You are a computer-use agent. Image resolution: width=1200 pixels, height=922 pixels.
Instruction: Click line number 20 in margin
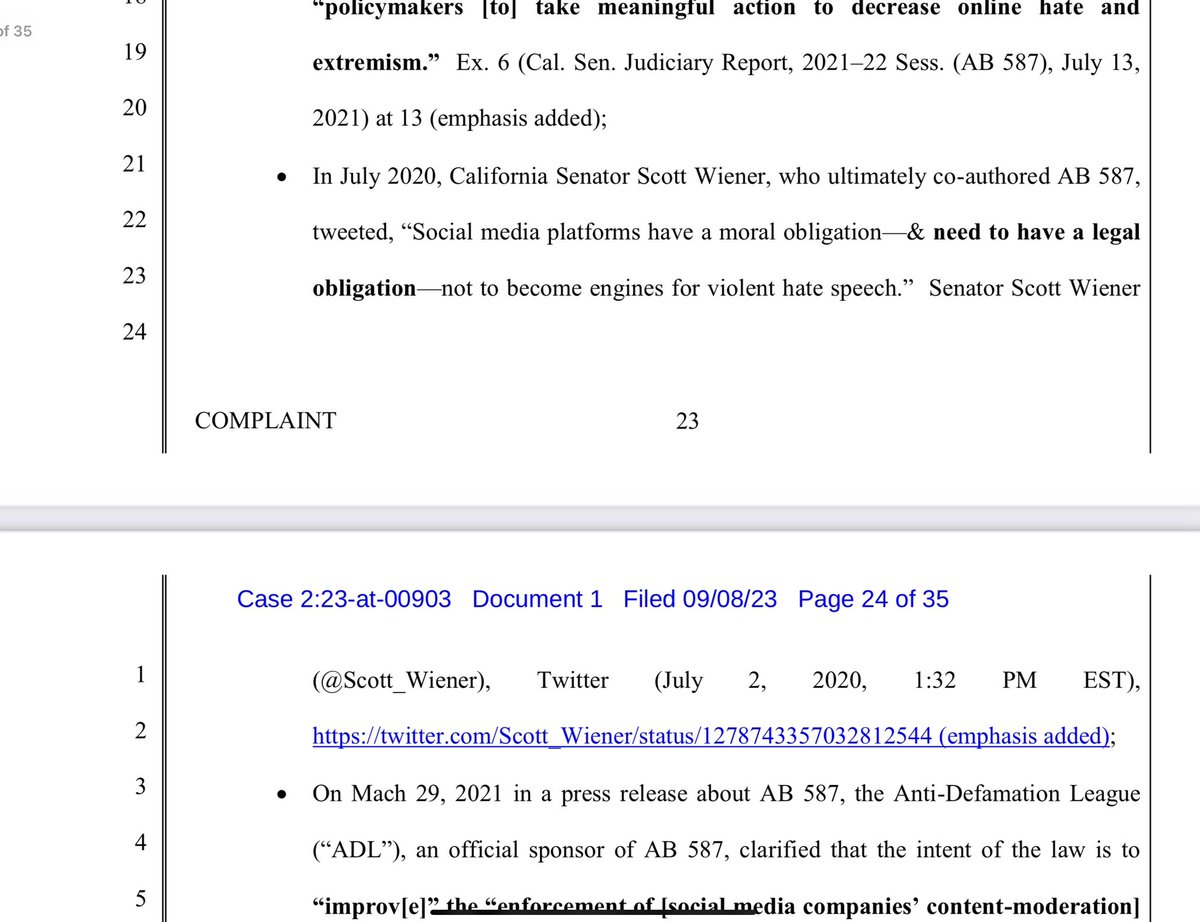[135, 107]
